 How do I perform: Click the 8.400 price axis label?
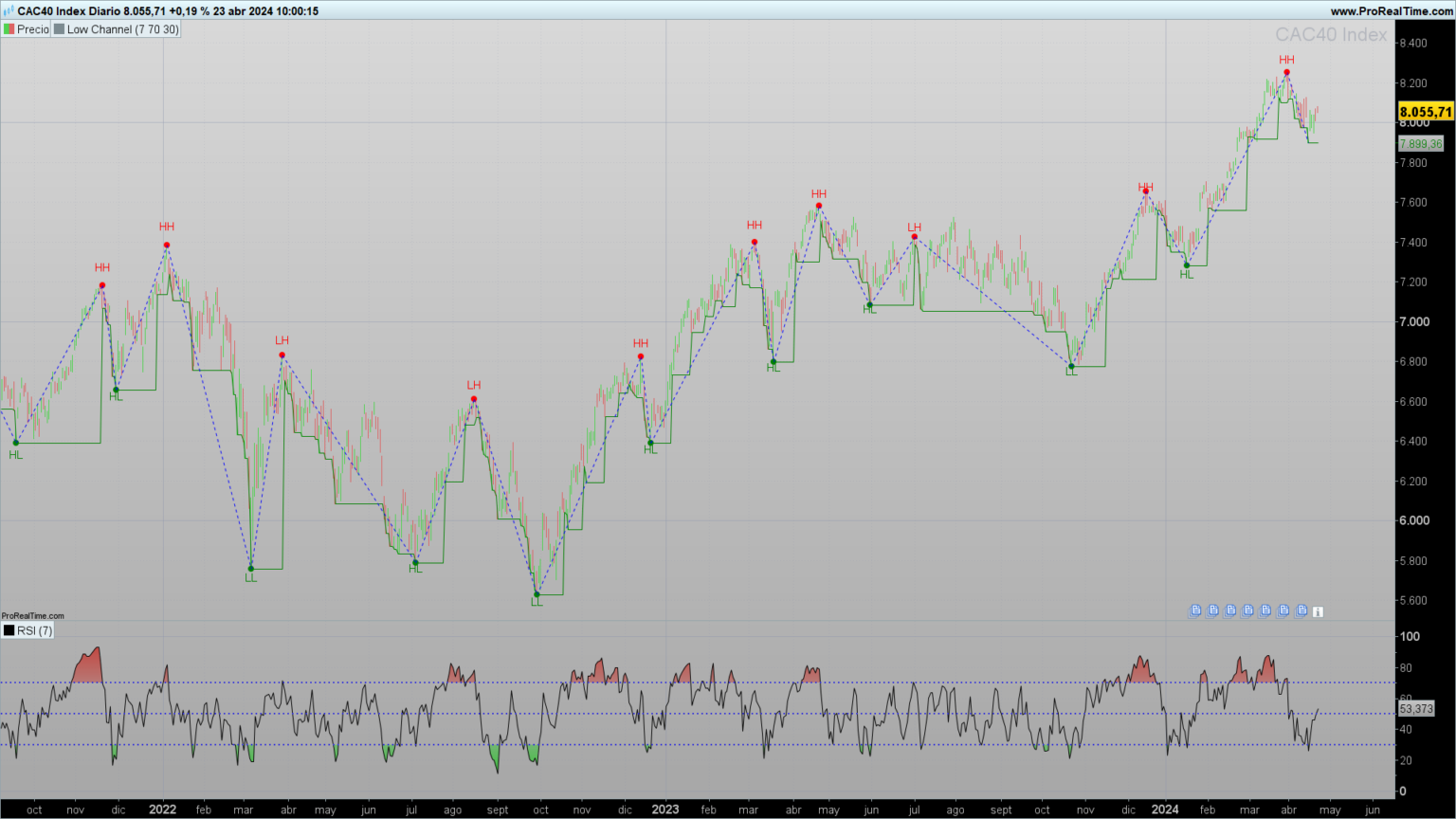1413,44
